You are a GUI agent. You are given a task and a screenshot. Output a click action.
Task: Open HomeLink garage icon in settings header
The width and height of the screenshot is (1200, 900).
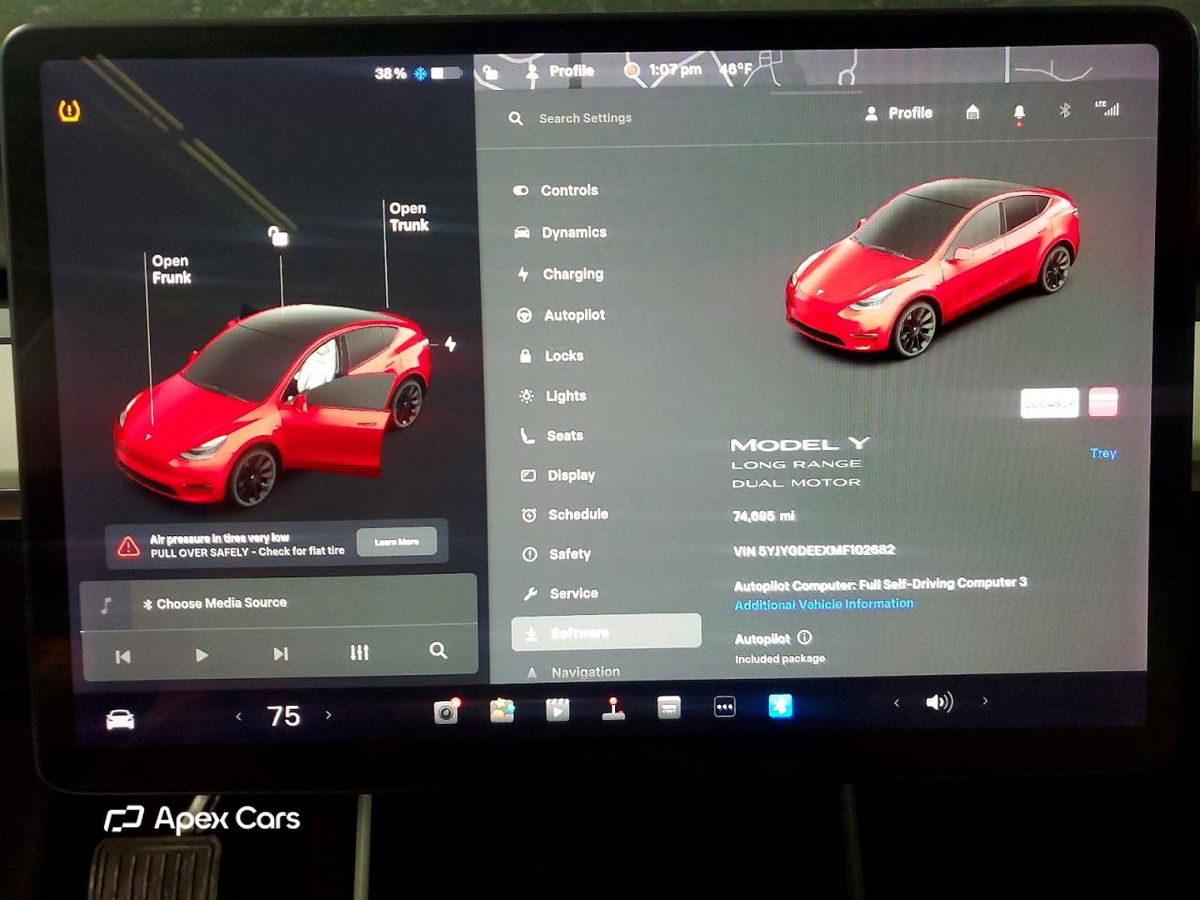tap(972, 112)
